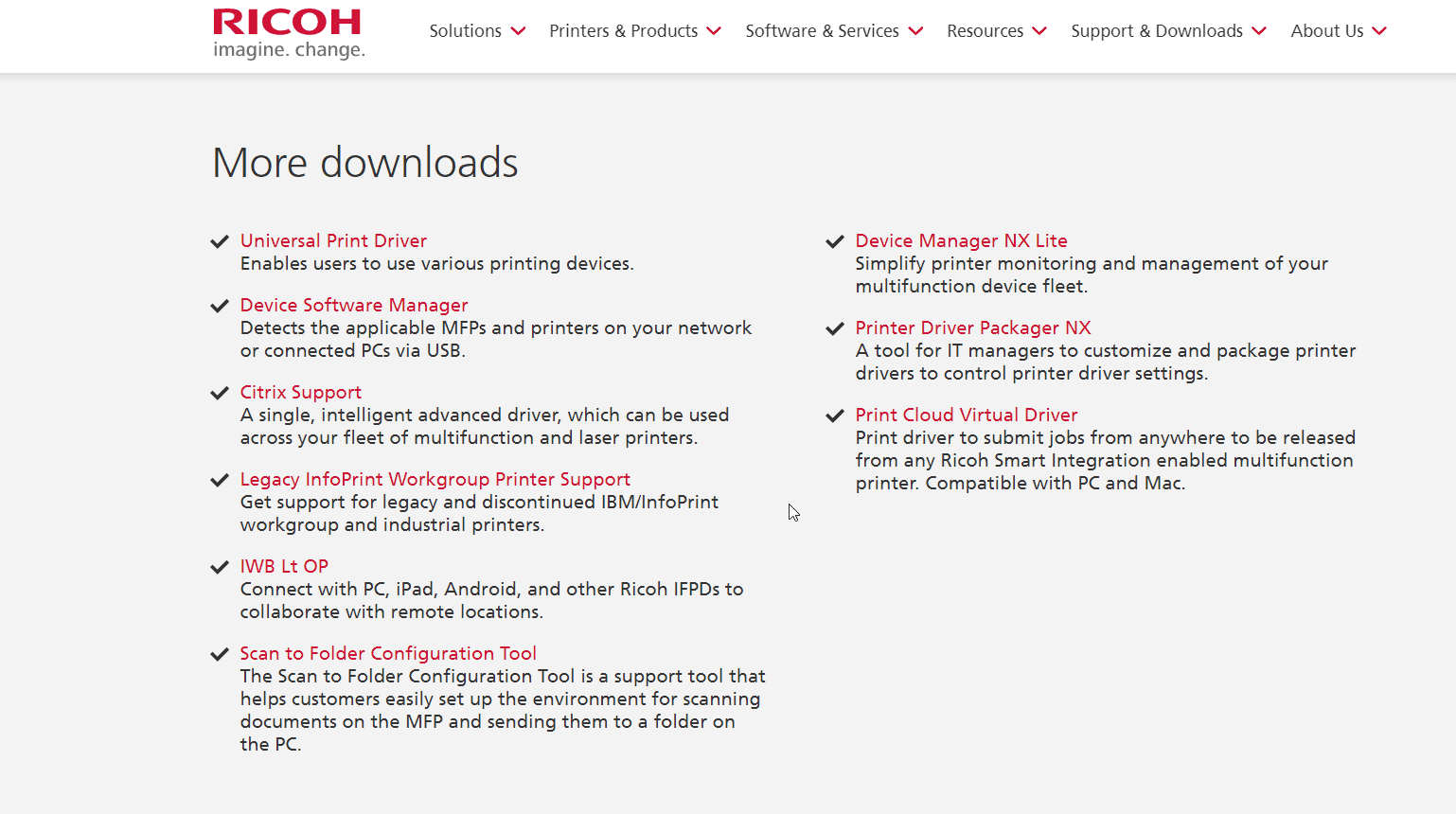Click the More downloads heading
The height and width of the screenshot is (814, 1456).
364,163
